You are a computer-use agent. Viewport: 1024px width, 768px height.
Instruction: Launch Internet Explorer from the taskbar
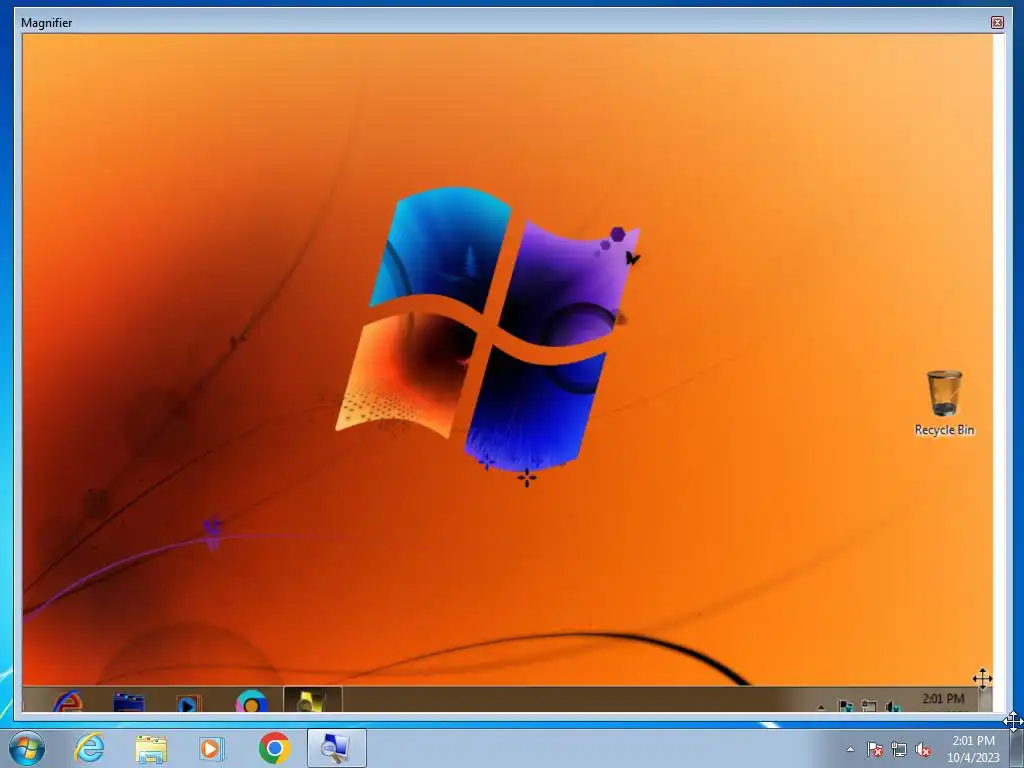tap(89, 748)
